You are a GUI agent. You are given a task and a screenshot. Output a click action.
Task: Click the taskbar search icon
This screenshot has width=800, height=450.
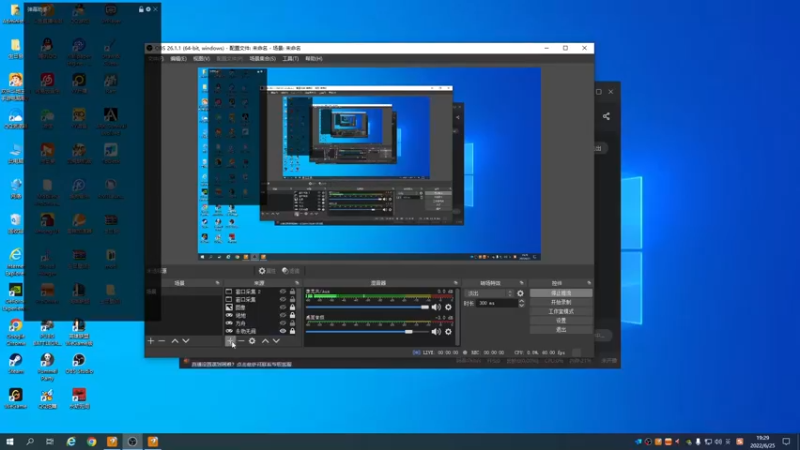[30, 441]
